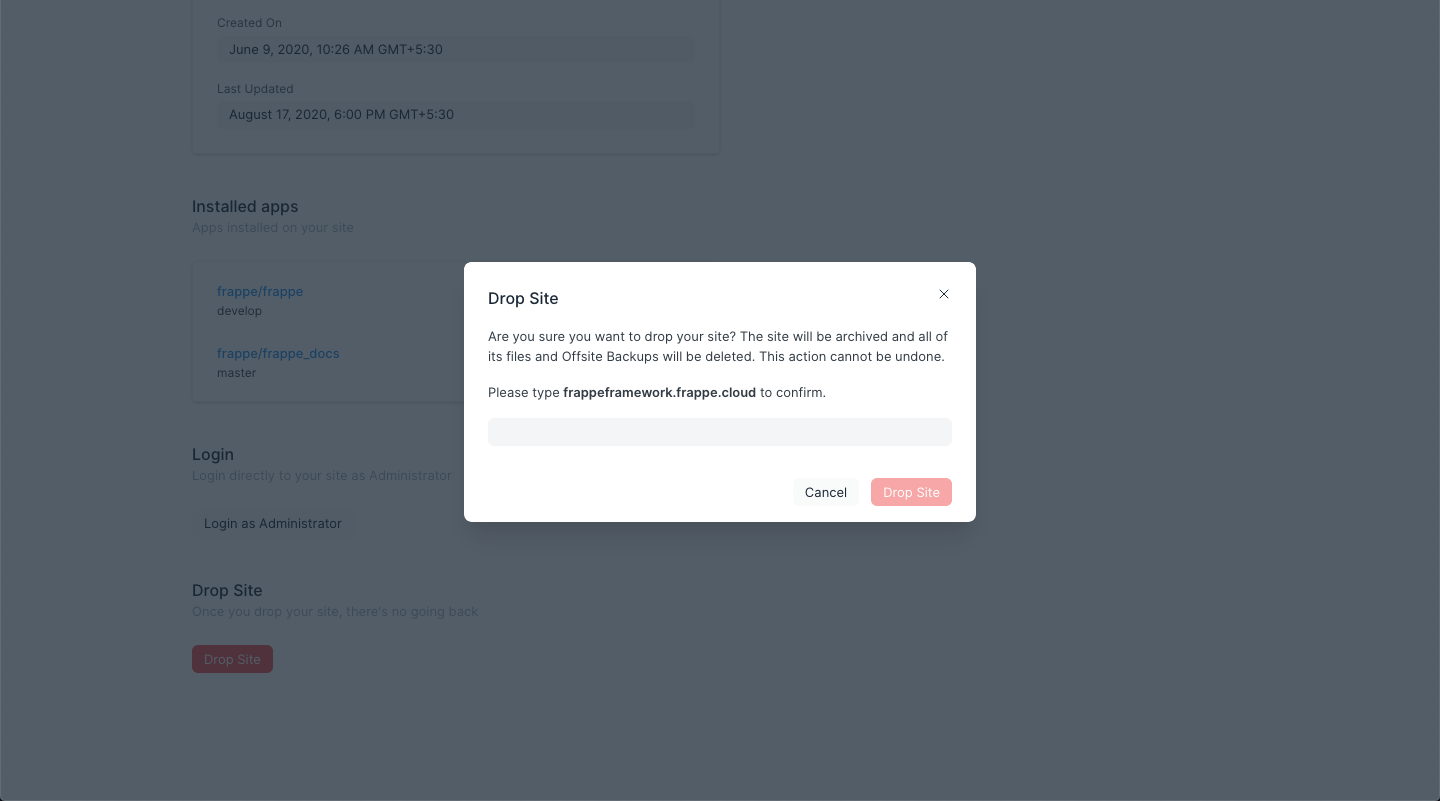This screenshot has width=1440, height=801.
Task: Click the Drop Site page section heading
Action: tap(227, 591)
